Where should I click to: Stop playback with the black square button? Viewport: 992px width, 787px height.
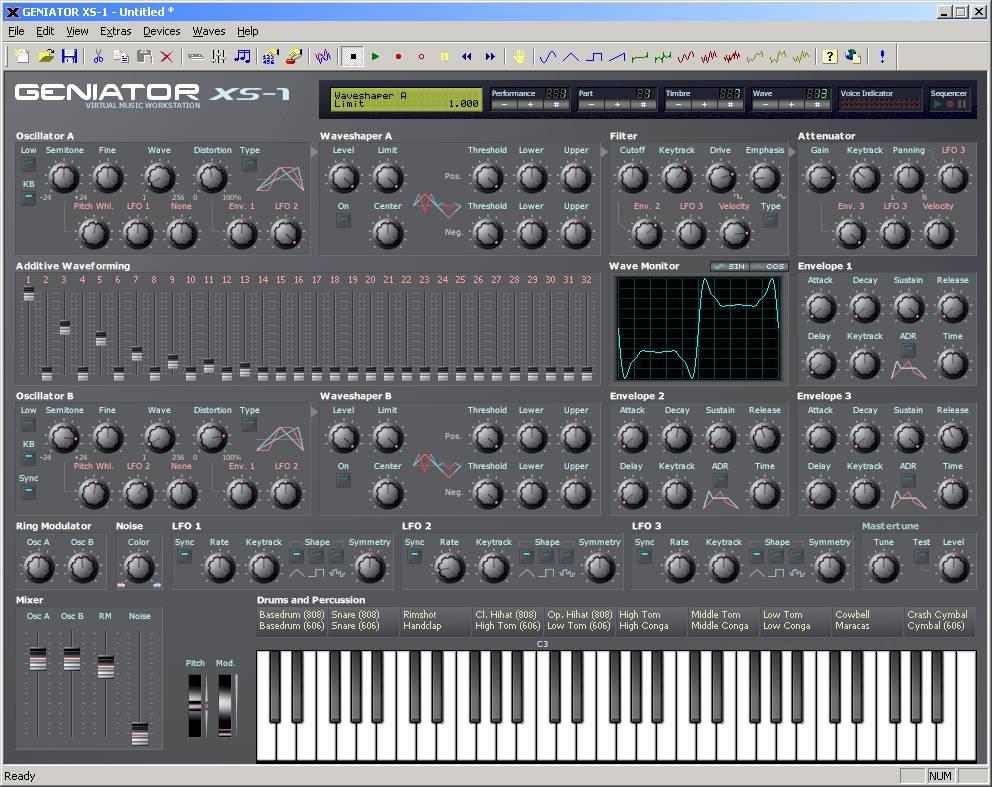353,56
